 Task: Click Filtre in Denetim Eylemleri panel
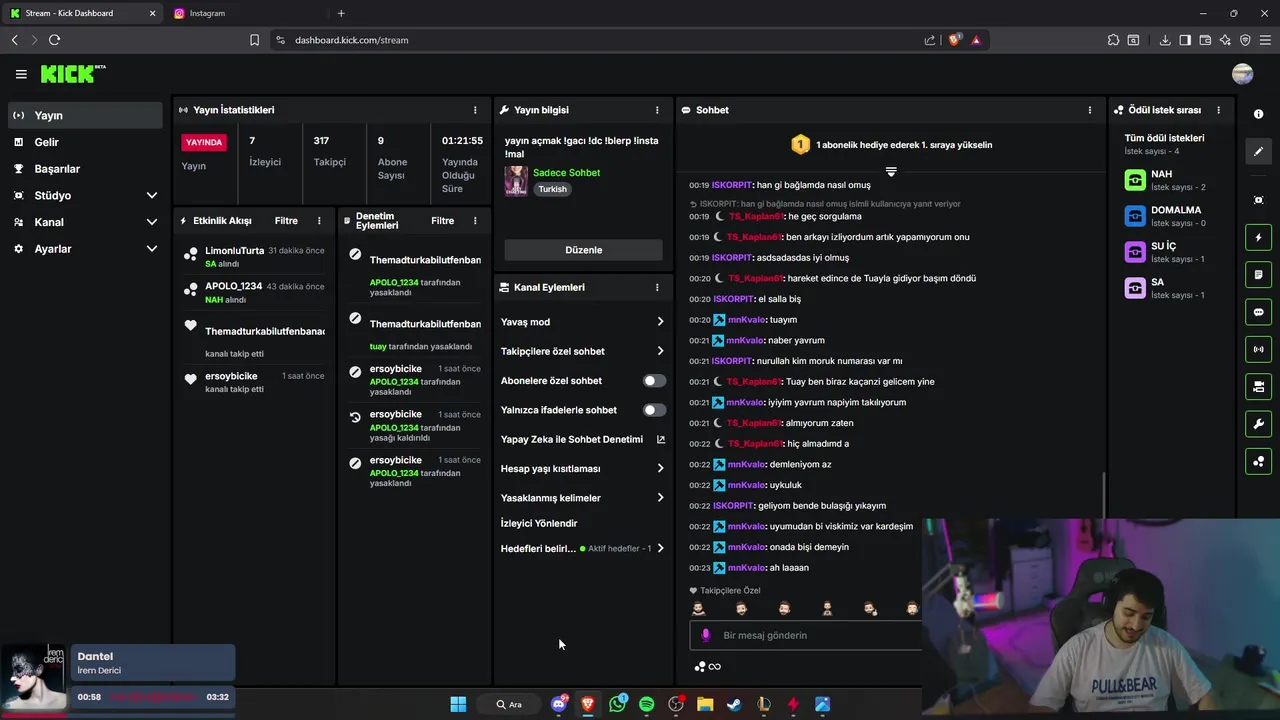pos(442,221)
